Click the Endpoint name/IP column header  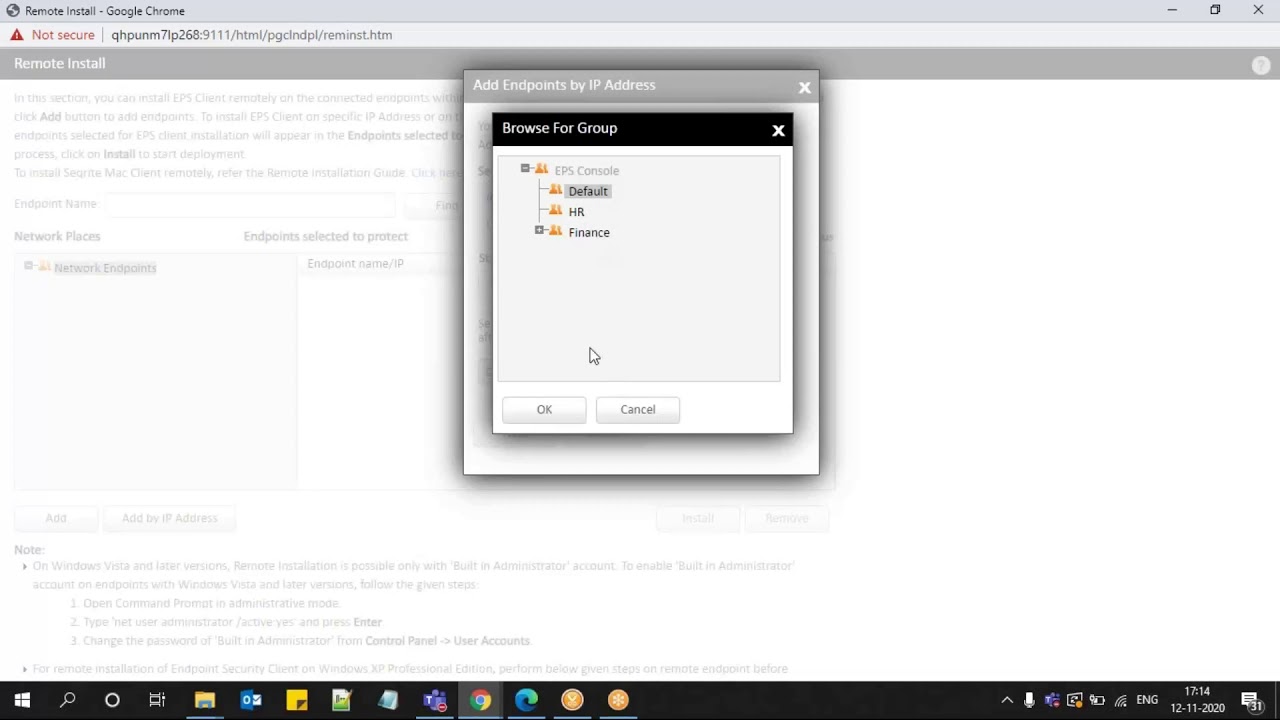pyautogui.click(x=355, y=264)
